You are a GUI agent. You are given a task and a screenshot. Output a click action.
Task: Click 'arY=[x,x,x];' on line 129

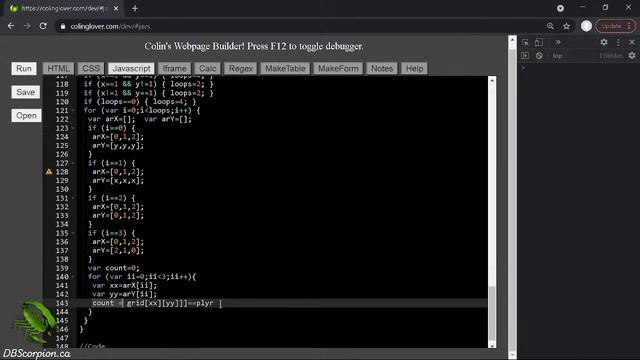coord(118,181)
